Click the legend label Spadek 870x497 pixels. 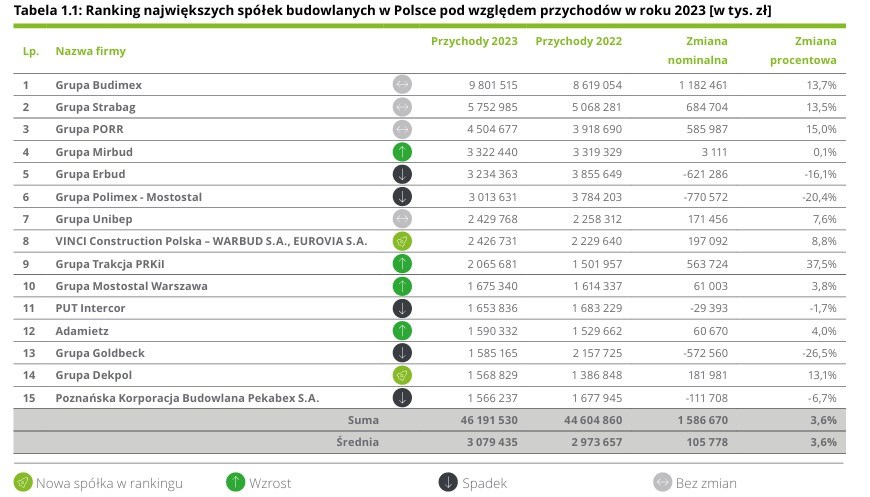point(484,483)
